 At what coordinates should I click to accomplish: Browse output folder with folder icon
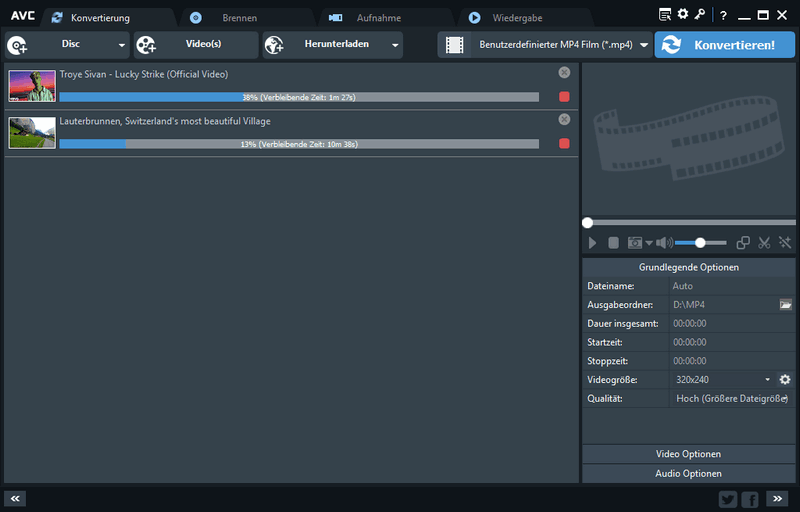(785, 304)
